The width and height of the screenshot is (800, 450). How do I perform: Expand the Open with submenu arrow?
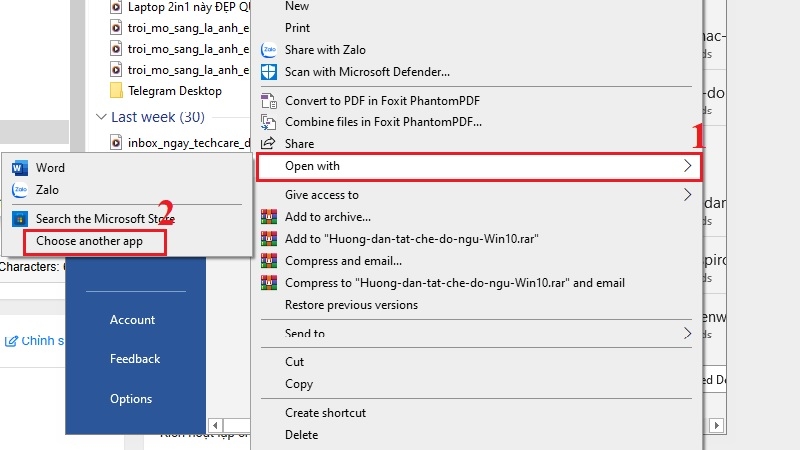coord(687,166)
